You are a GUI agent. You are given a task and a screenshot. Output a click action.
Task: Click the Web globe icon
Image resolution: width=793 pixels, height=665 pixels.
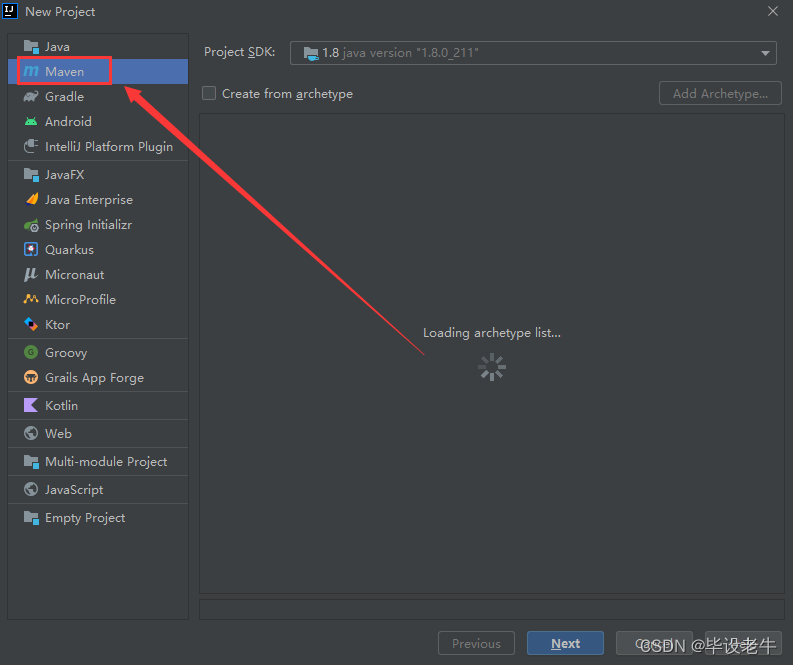31,433
